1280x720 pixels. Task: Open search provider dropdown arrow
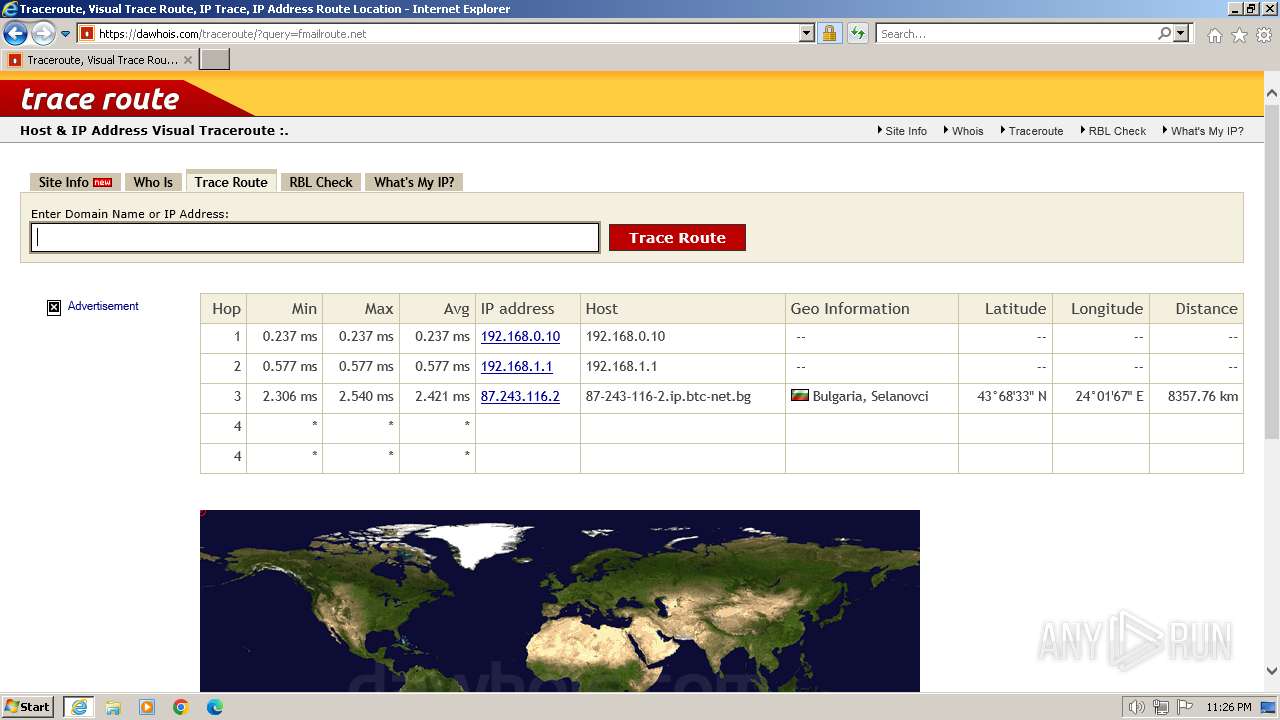click(x=1182, y=34)
